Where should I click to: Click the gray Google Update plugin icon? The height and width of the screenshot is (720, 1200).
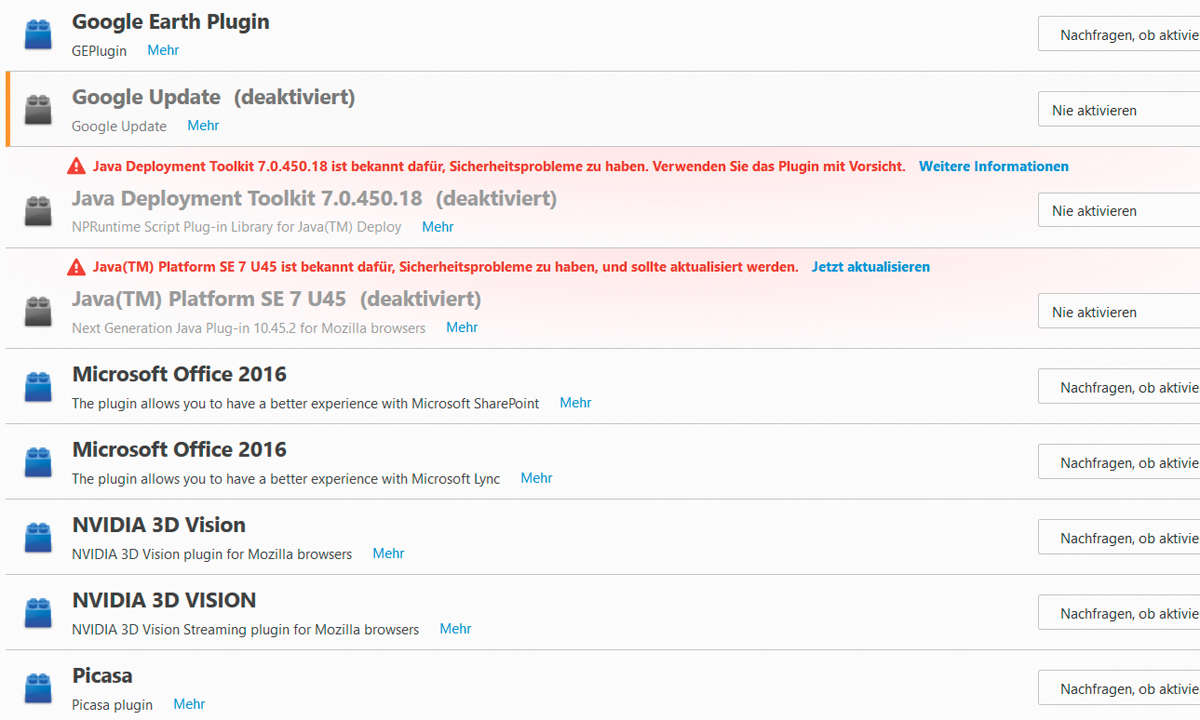[38, 109]
